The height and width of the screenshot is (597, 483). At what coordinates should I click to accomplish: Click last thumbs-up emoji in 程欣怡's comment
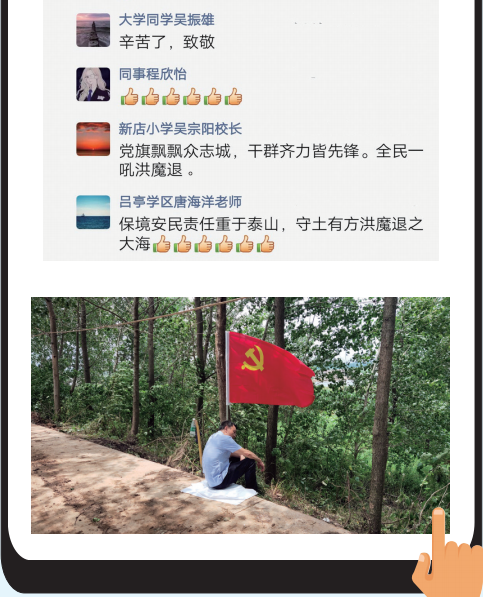233,96
